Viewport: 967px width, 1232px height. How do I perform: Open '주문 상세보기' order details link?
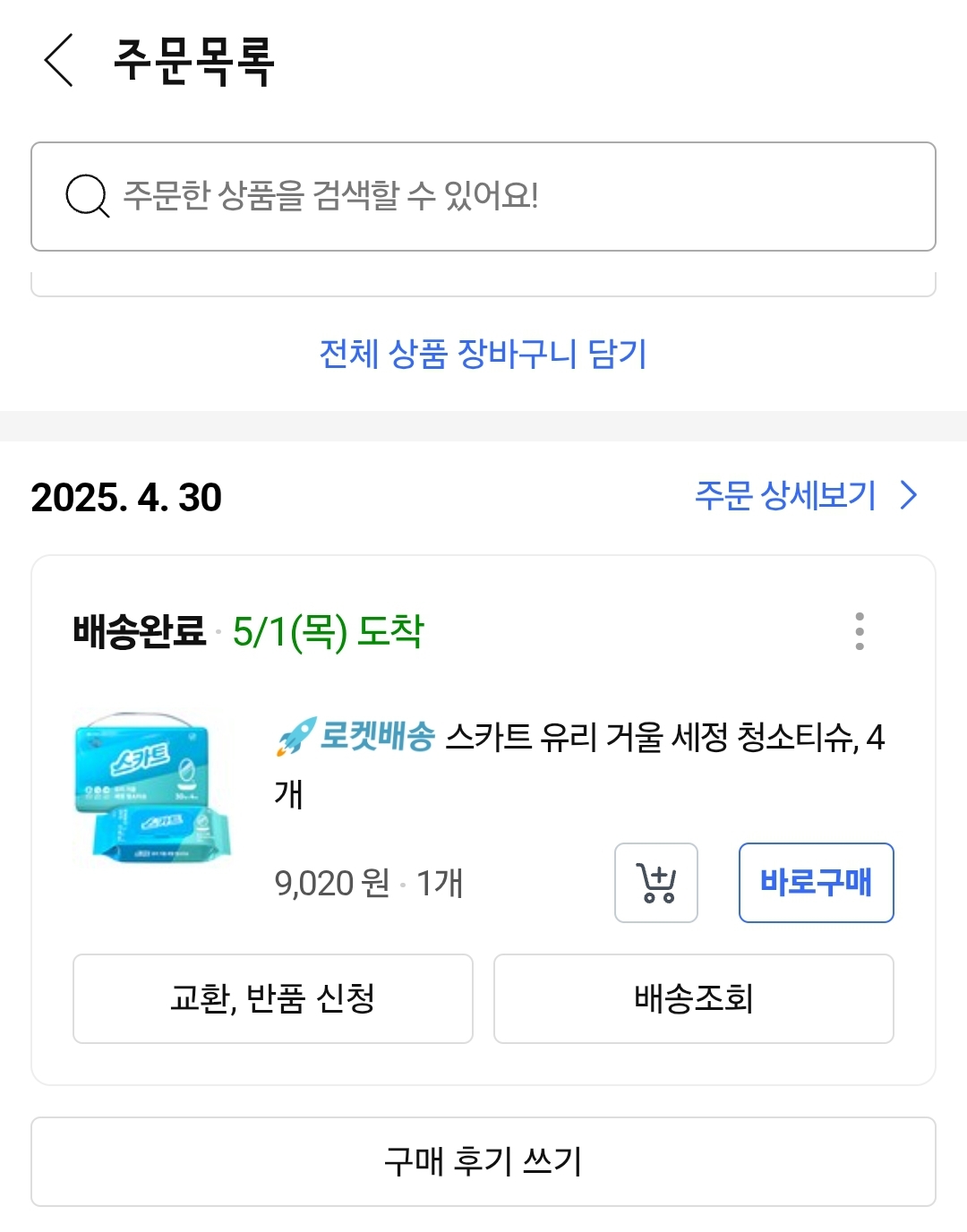pos(785,496)
